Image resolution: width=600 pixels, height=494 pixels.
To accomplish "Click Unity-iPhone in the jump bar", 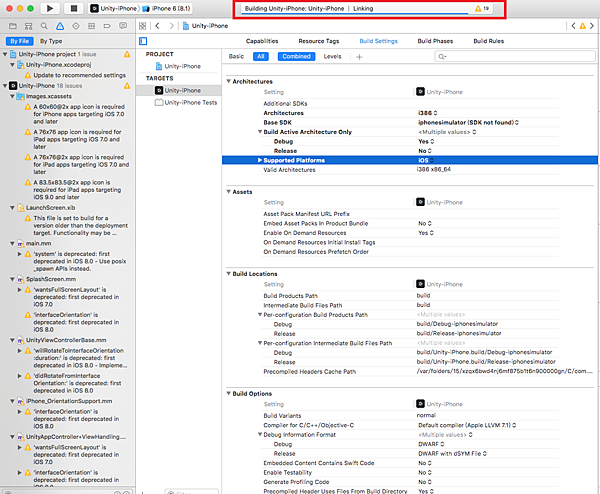I will click(x=205, y=26).
